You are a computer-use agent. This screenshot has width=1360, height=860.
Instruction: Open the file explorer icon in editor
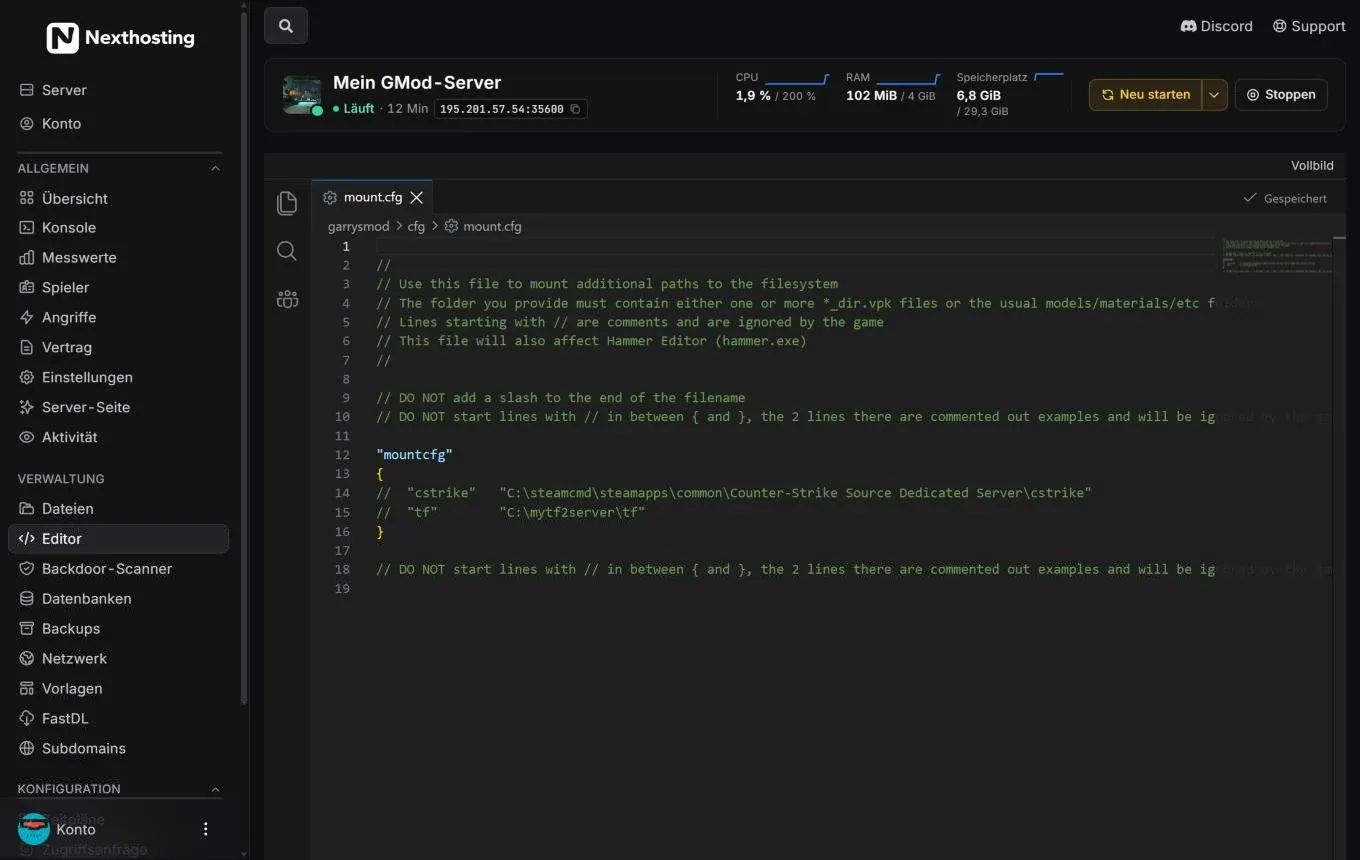tap(287, 203)
